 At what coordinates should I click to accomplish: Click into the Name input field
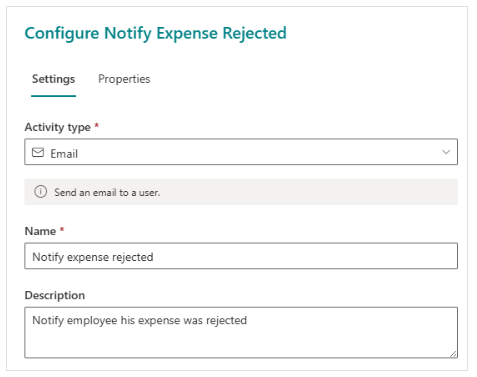click(241, 256)
